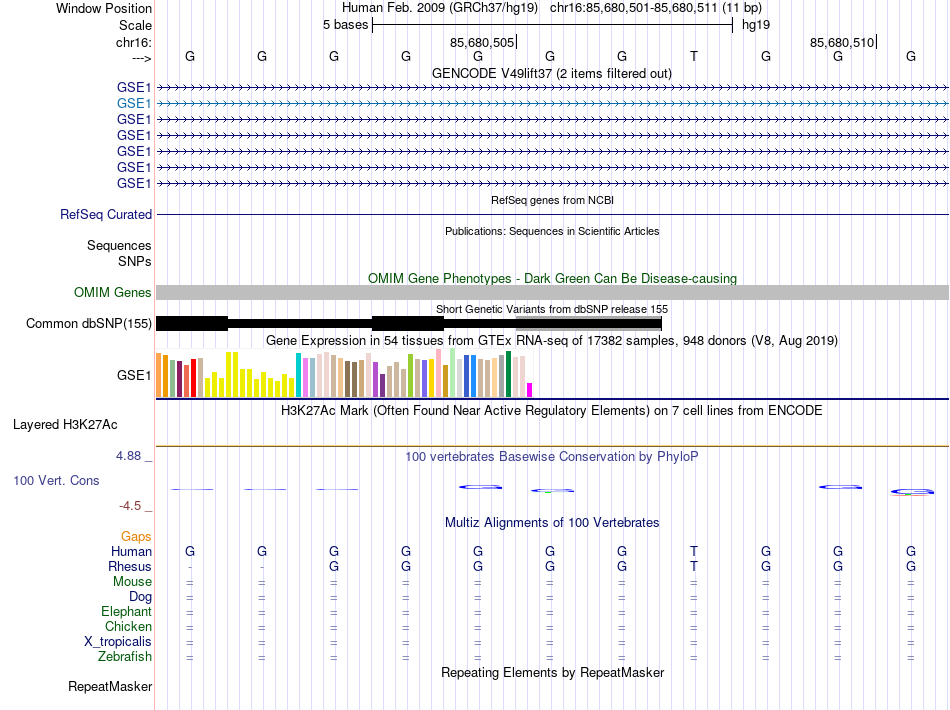Click the Scale label

pos(136,25)
